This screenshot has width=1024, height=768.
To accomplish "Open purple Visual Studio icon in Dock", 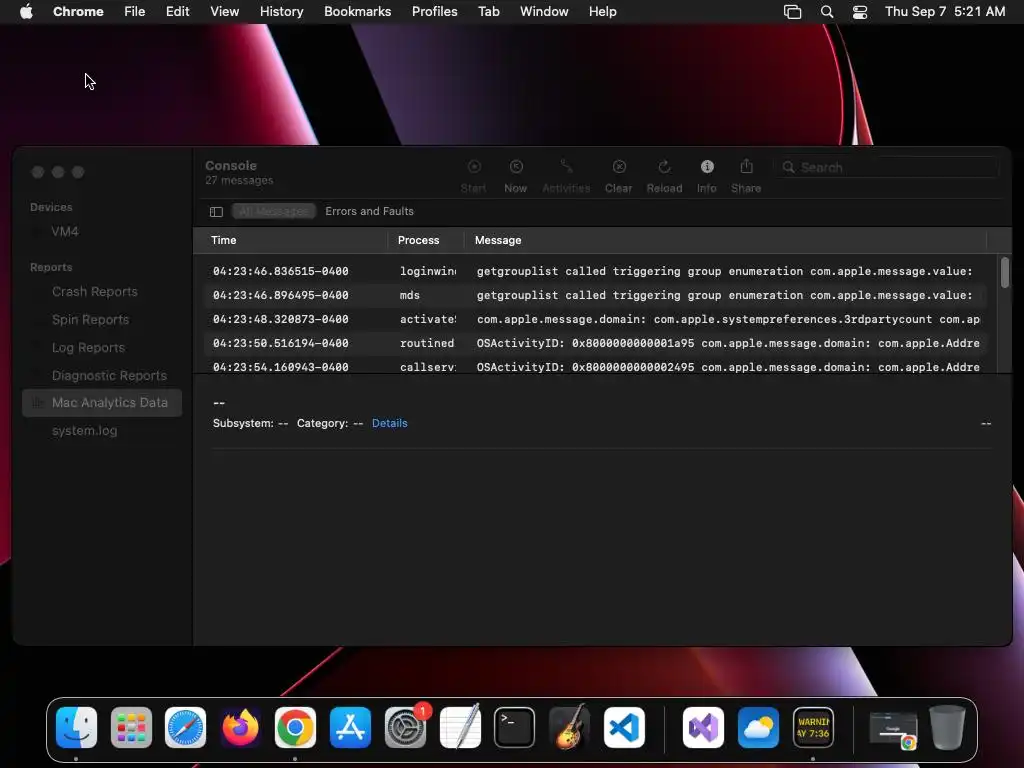I will coord(703,727).
